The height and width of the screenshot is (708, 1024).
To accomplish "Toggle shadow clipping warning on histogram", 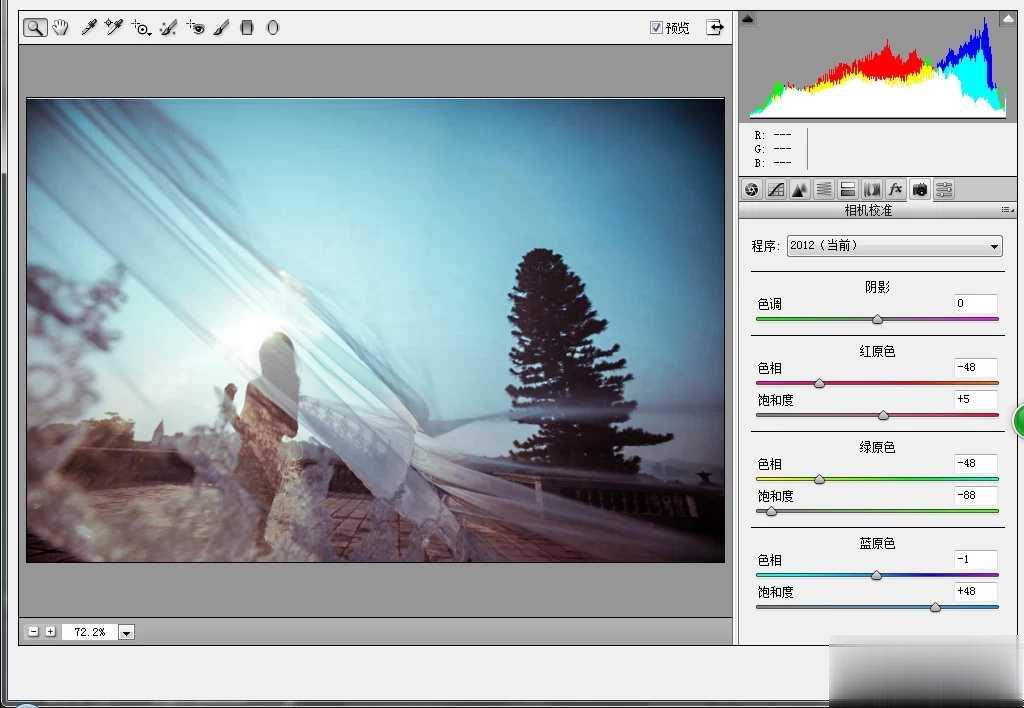I will (x=748, y=19).
